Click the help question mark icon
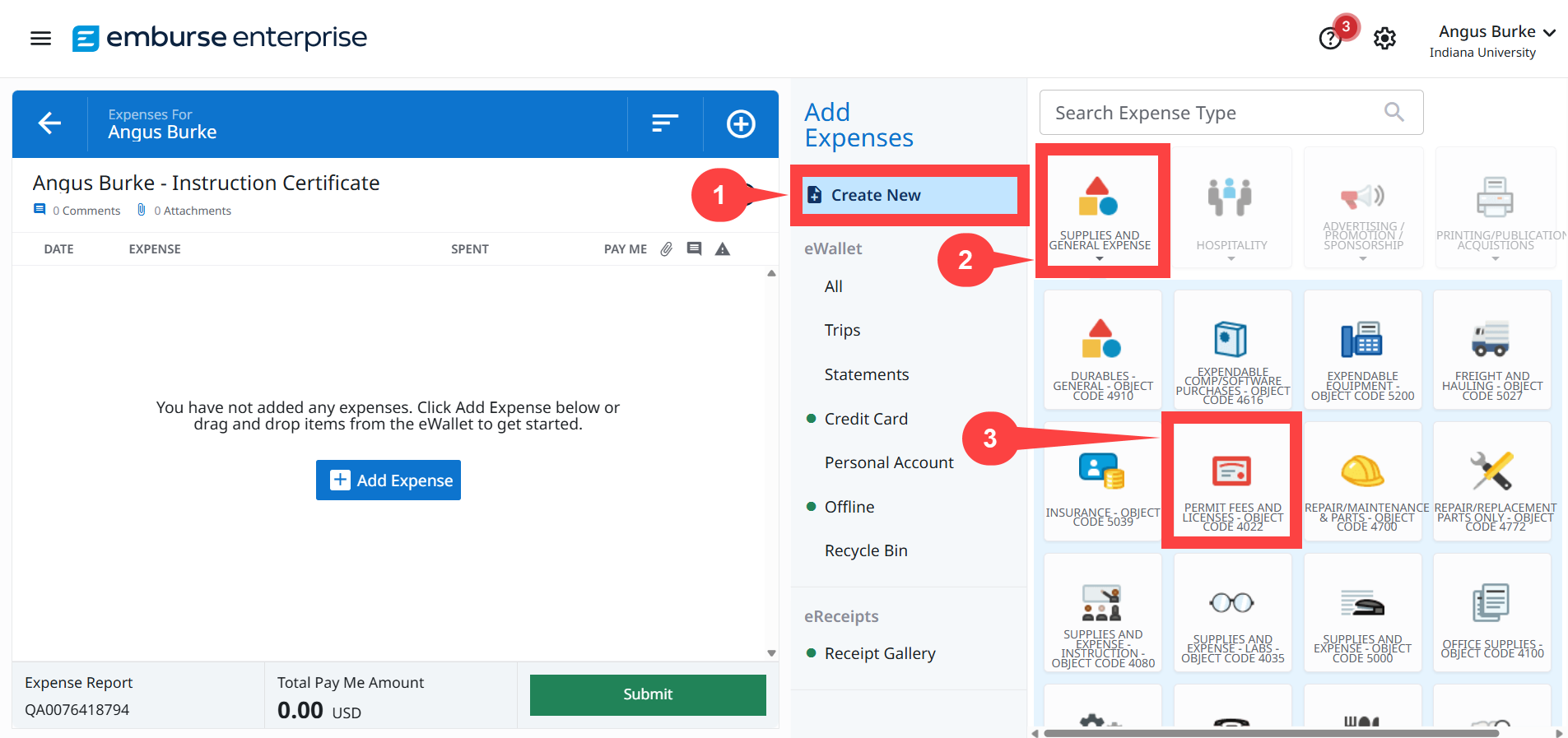Viewport: 1568px width, 738px height. [1329, 39]
